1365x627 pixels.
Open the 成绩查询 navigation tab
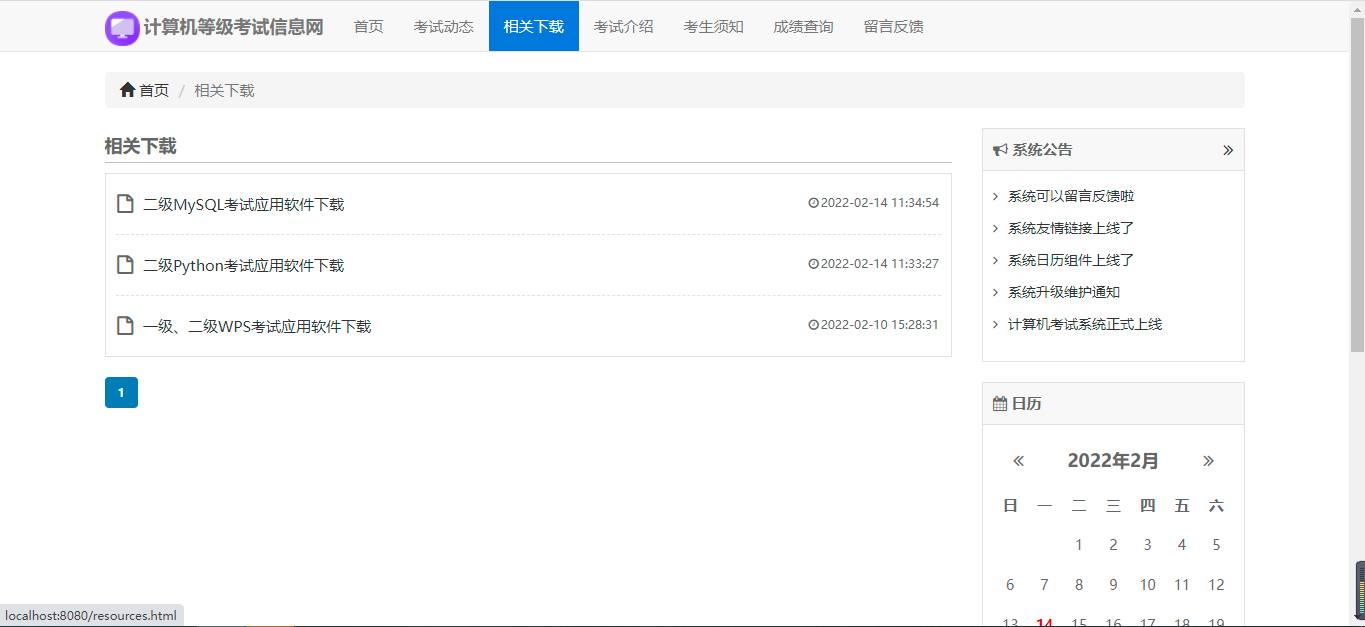[x=804, y=26]
